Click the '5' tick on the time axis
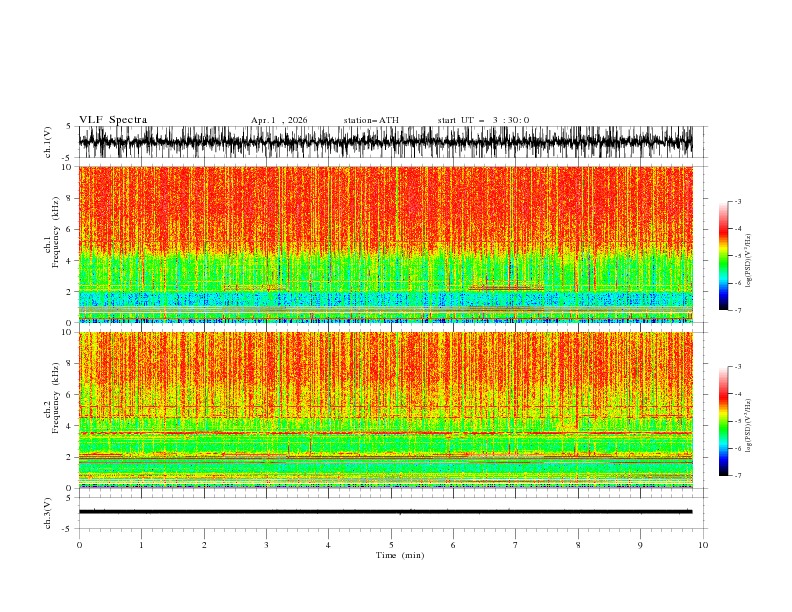 (391, 545)
